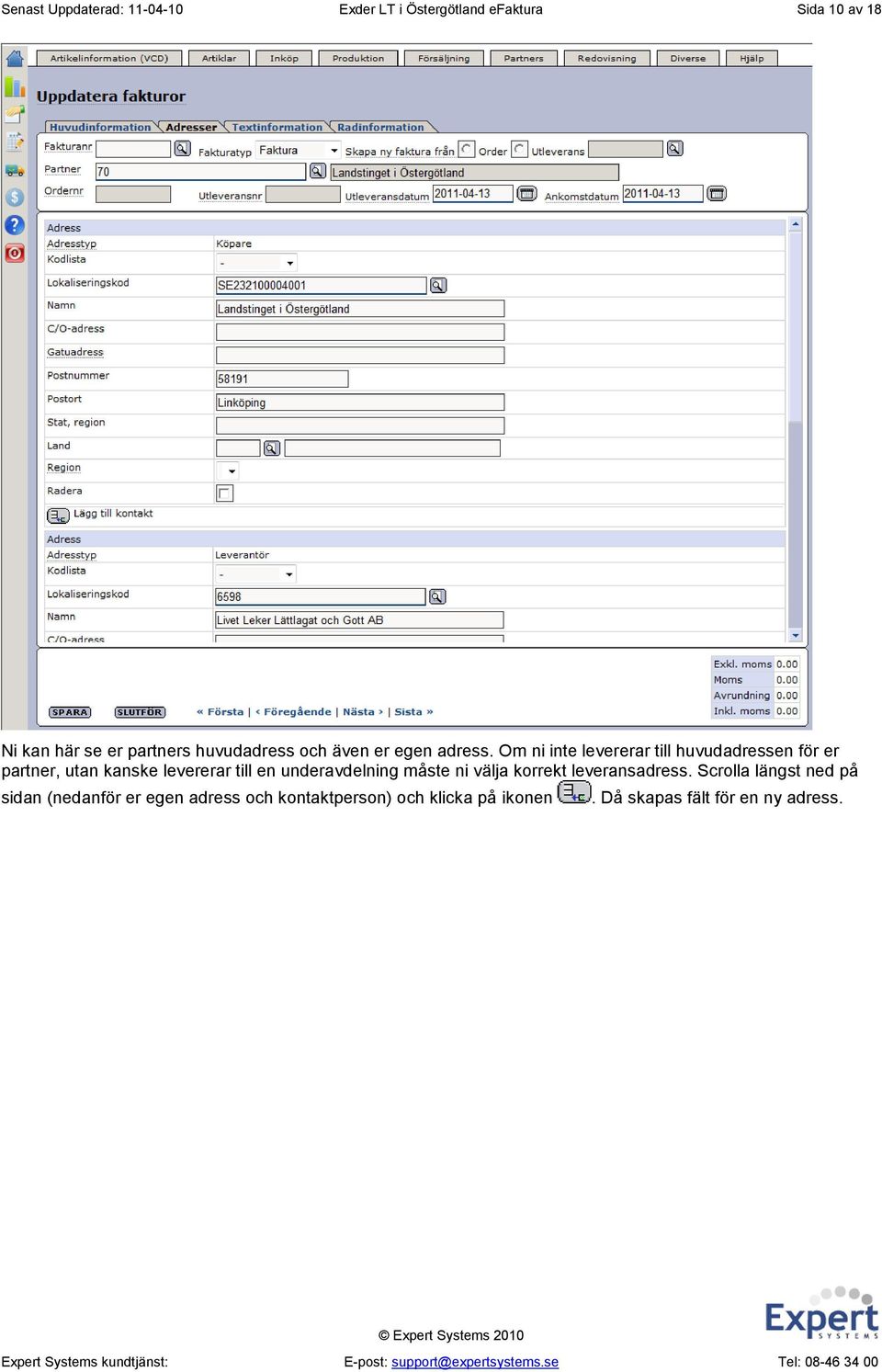Click the Fakturanr input field
Viewport: 882px width, 1372px height.
[x=133, y=148]
